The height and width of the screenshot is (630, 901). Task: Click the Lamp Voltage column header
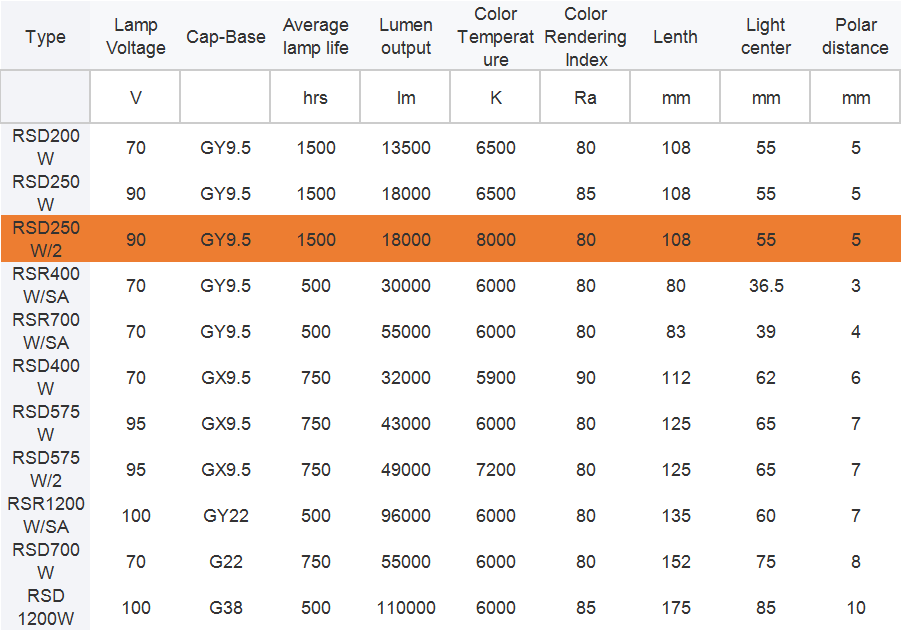pos(136,37)
